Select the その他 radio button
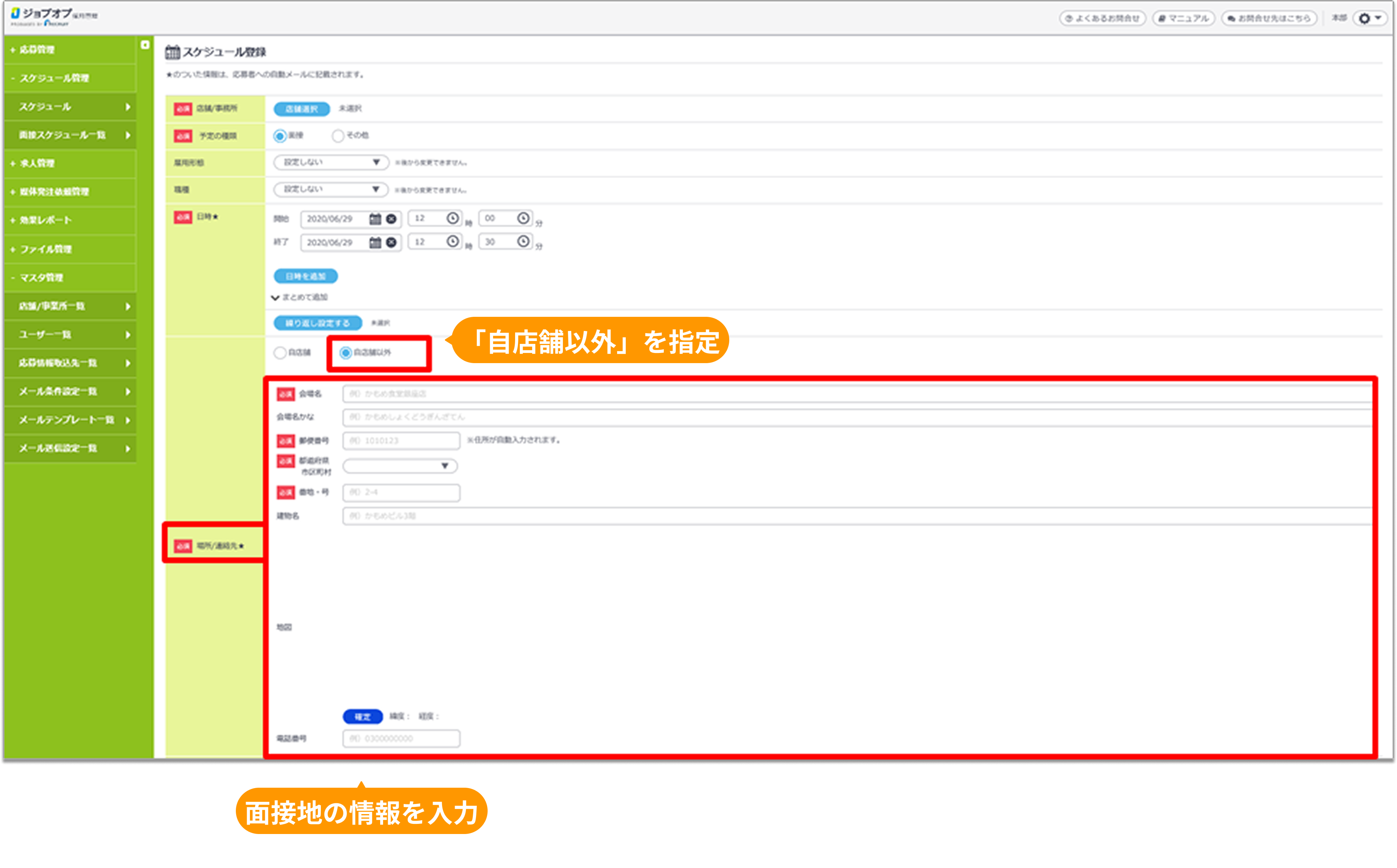The width and height of the screenshot is (1397, 868). point(337,136)
